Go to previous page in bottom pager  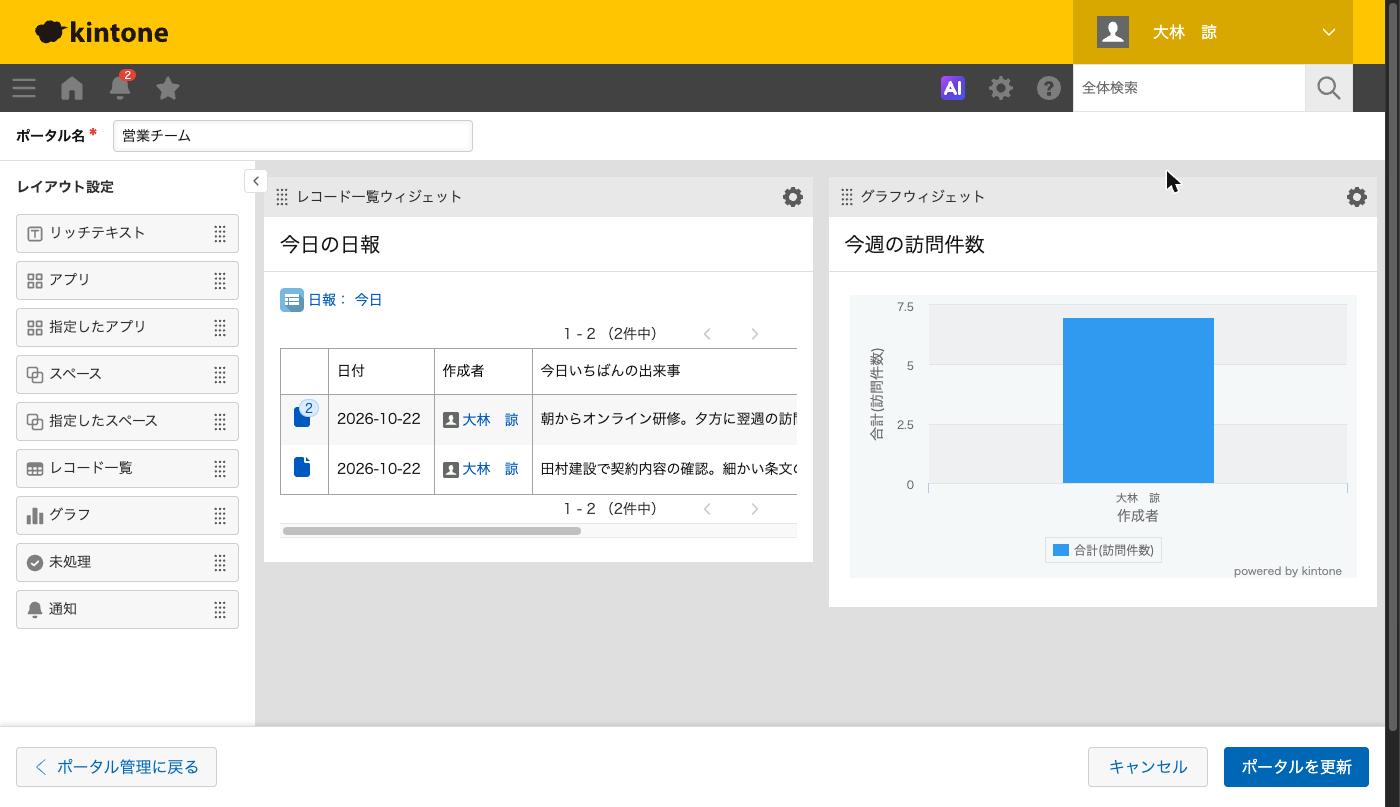[707, 509]
